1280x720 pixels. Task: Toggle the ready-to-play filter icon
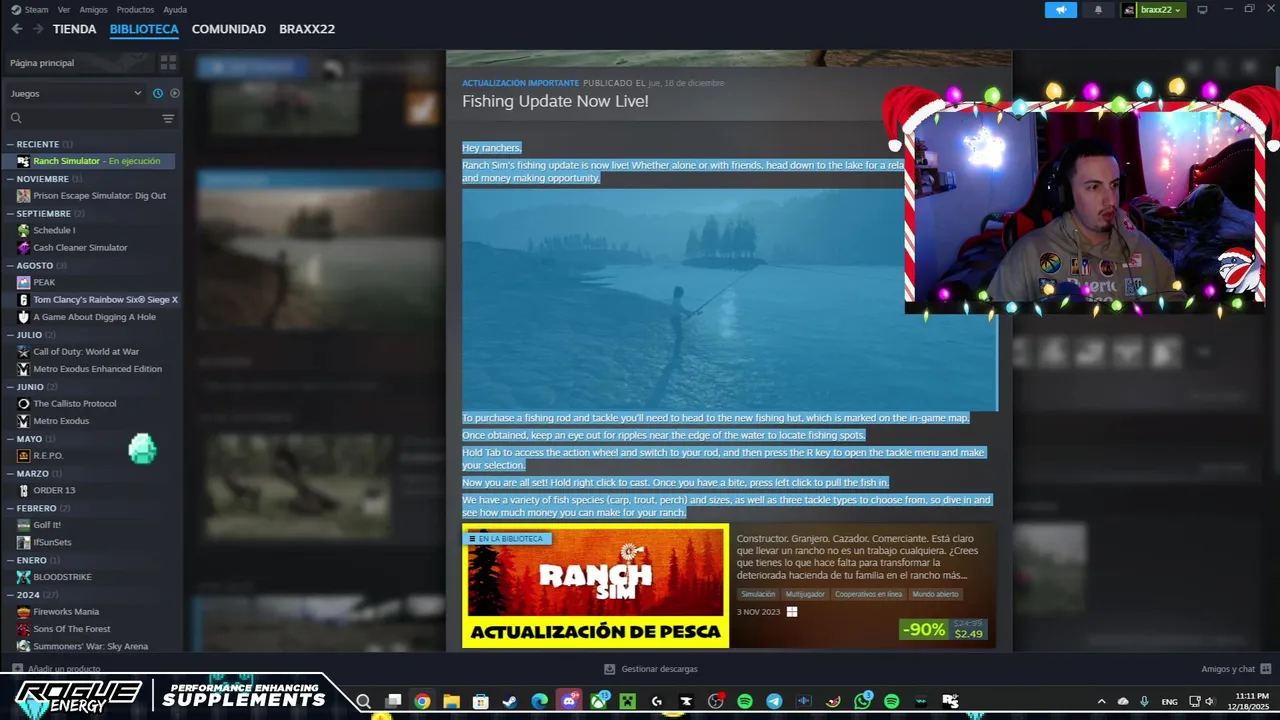174,93
